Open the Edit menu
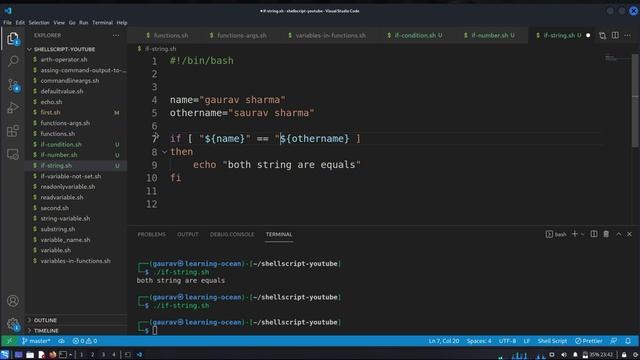The height and width of the screenshot is (360, 640). (20, 23)
